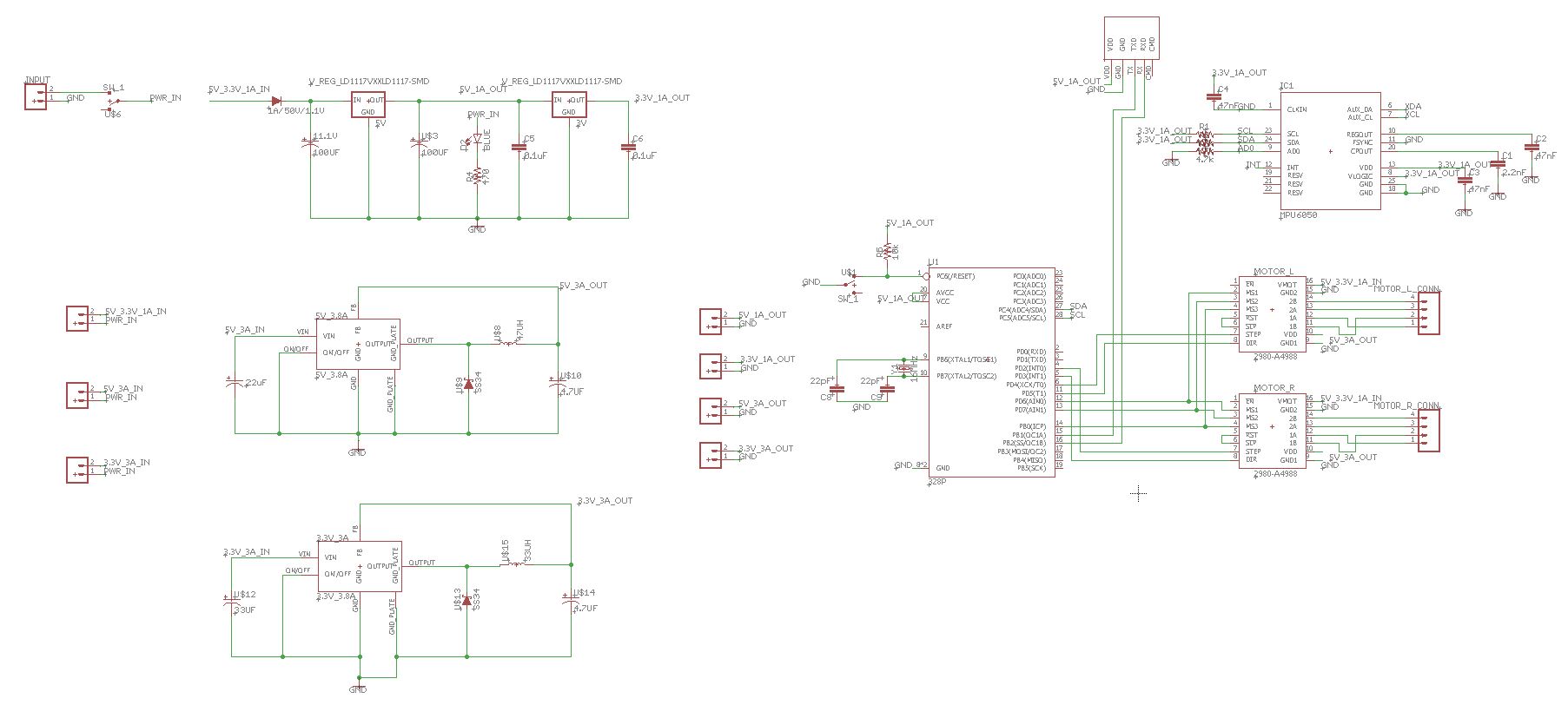Click capacitor C5 0.1uF symbol
Viewport: 1568px width, 705px height.
[x=519, y=148]
